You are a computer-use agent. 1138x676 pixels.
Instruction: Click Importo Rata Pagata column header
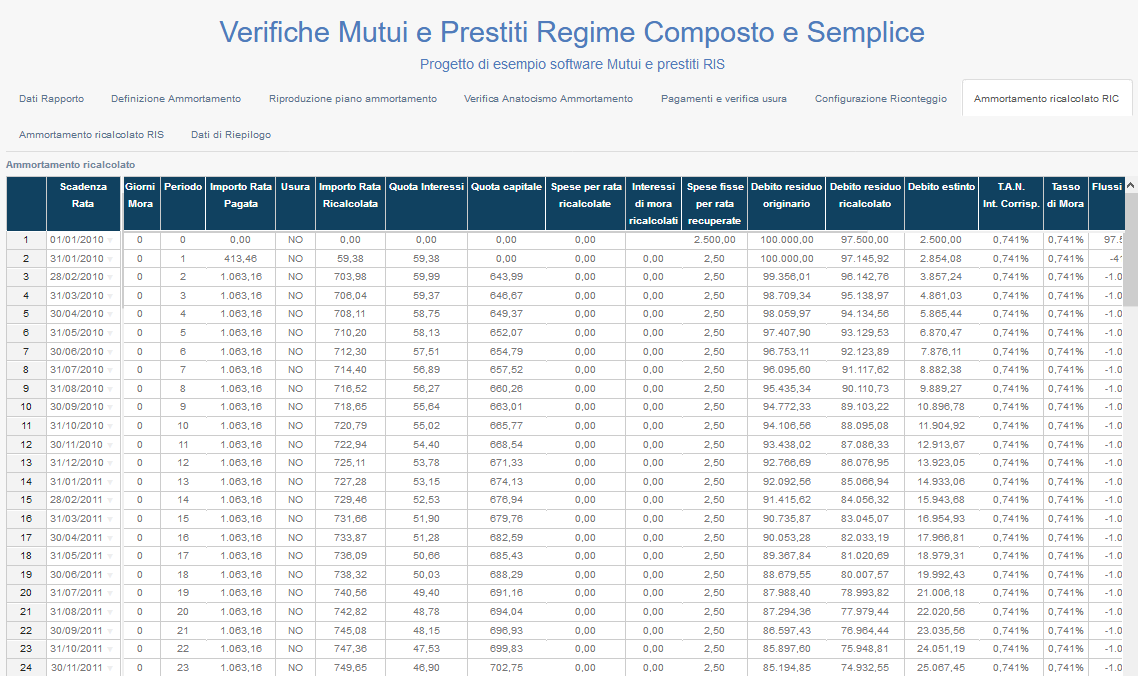(240, 203)
